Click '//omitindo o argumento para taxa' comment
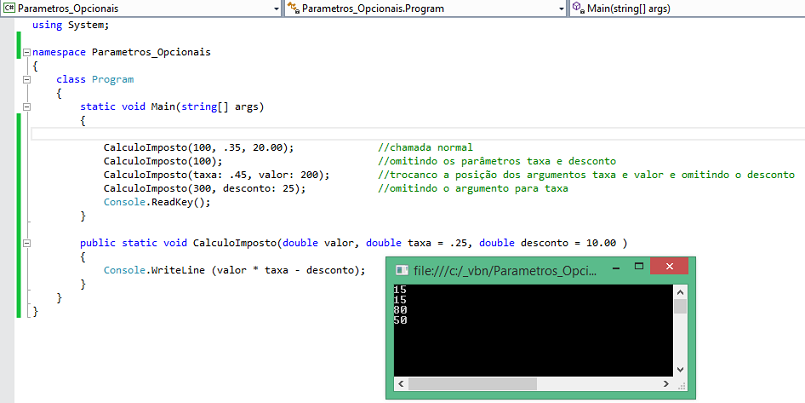The height and width of the screenshot is (403, 805). click(473, 188)
